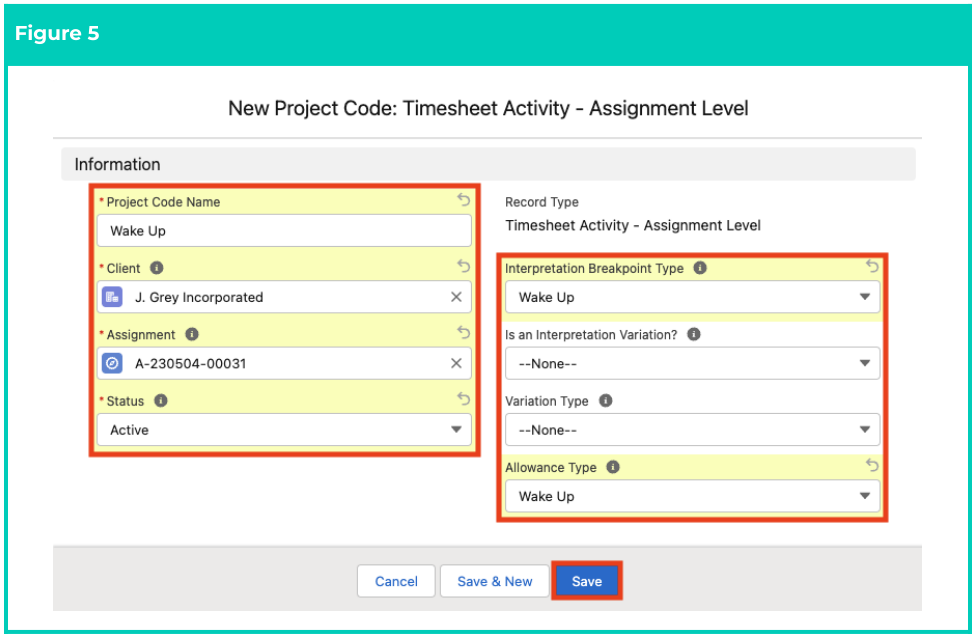Open the Allowance Type dropdown

[693, 496]
